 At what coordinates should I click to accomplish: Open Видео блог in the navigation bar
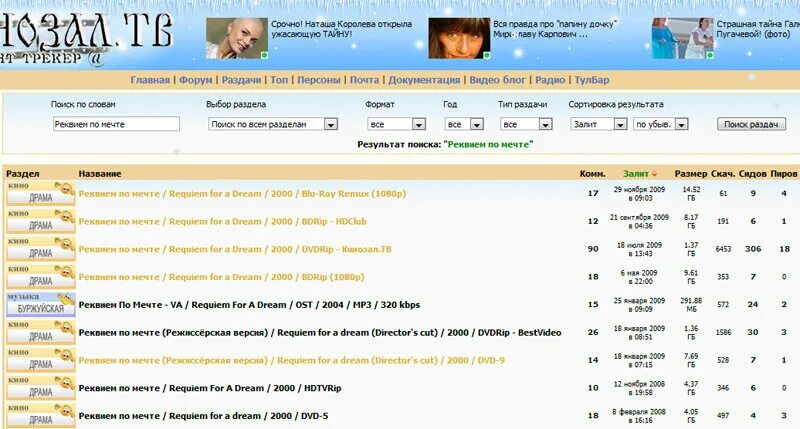[497, 80]
